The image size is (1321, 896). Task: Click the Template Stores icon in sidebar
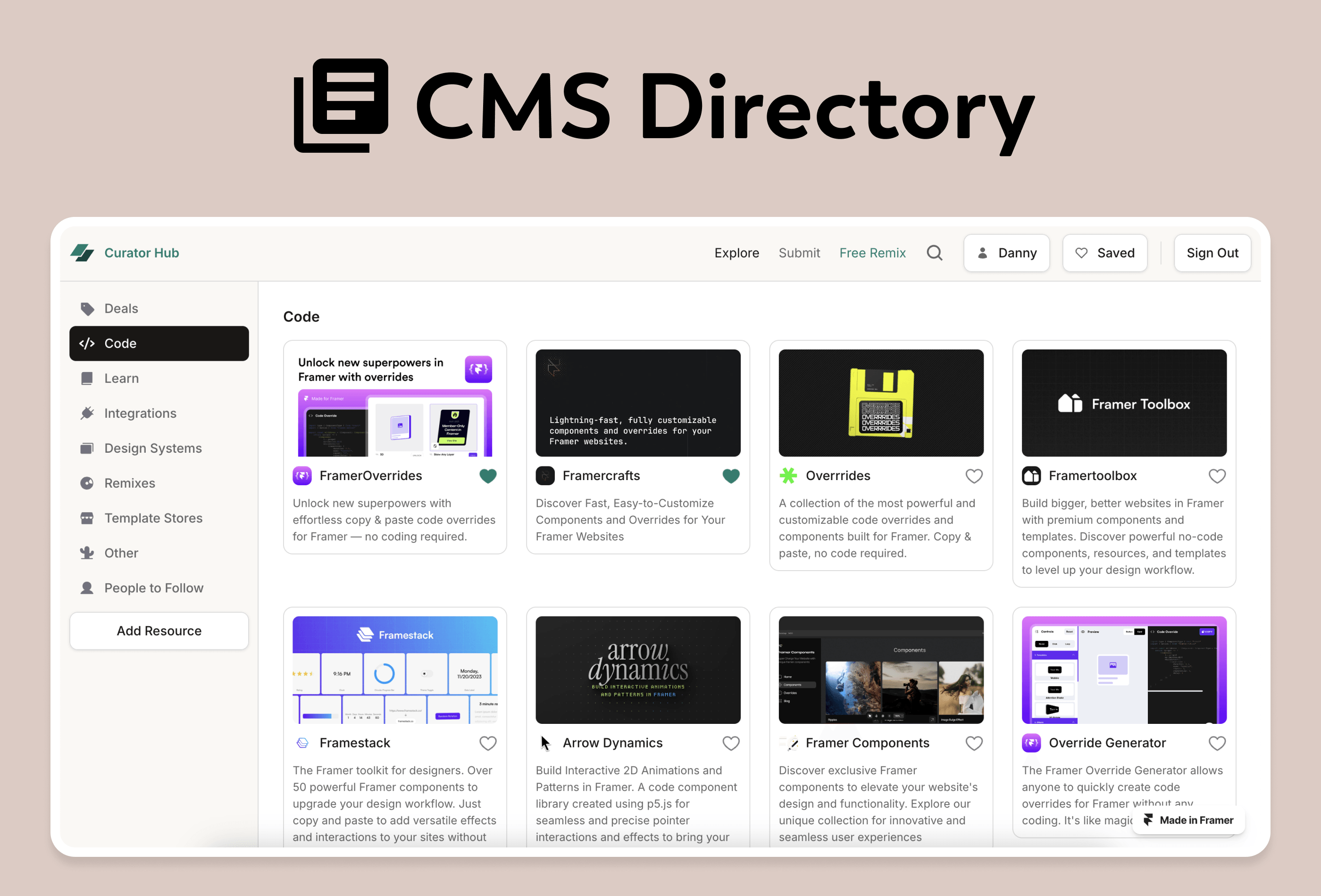tap(88, 517)
